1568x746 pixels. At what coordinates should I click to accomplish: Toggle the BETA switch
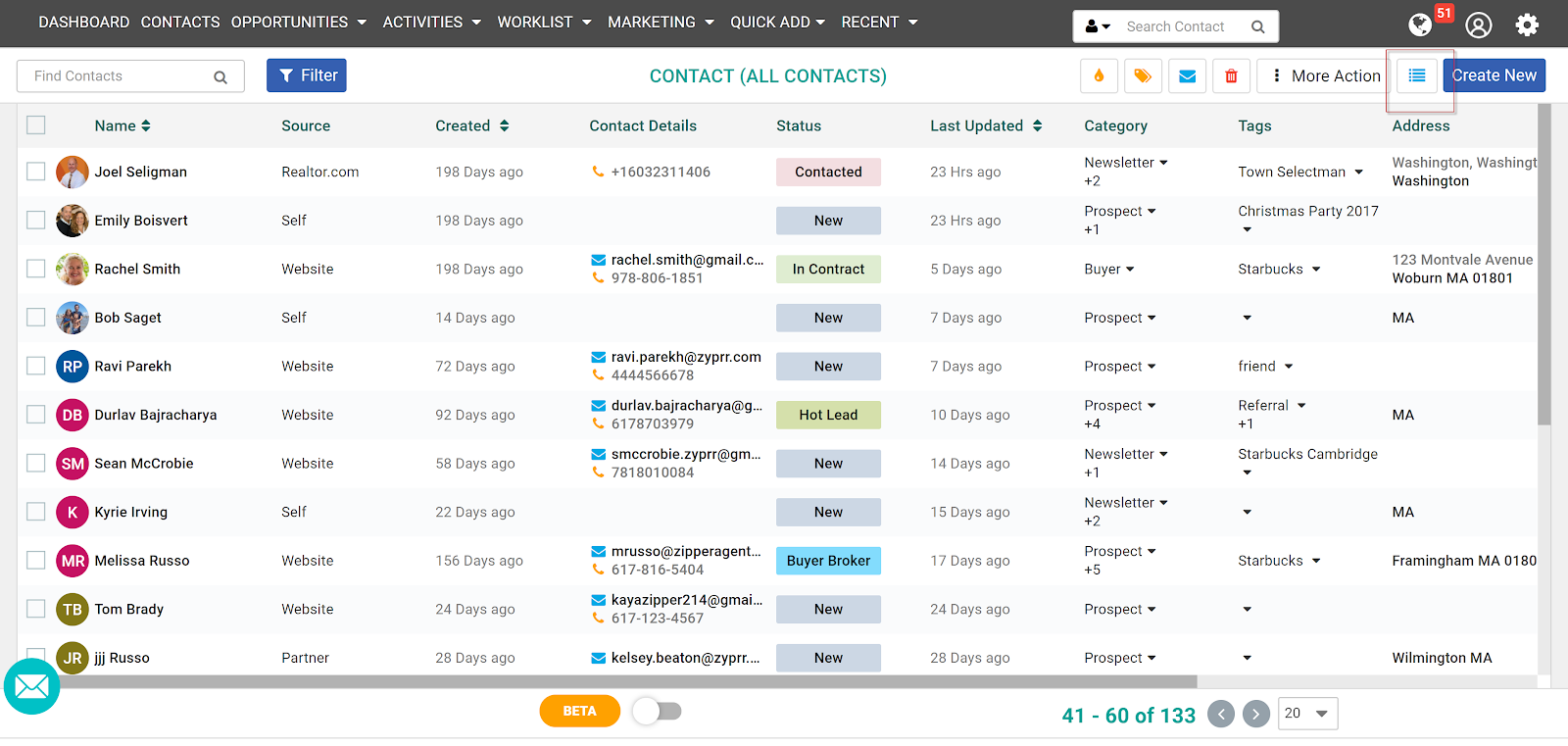coord(657,711)
